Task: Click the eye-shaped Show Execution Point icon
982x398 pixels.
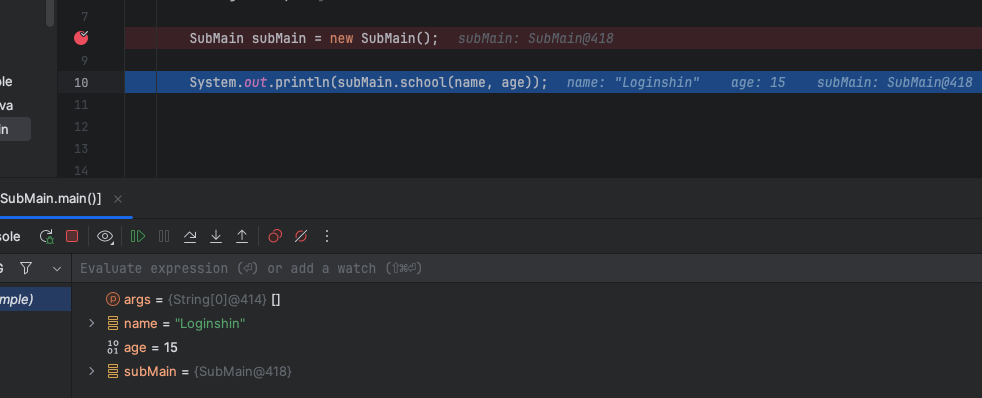Action: pos(105,237)
